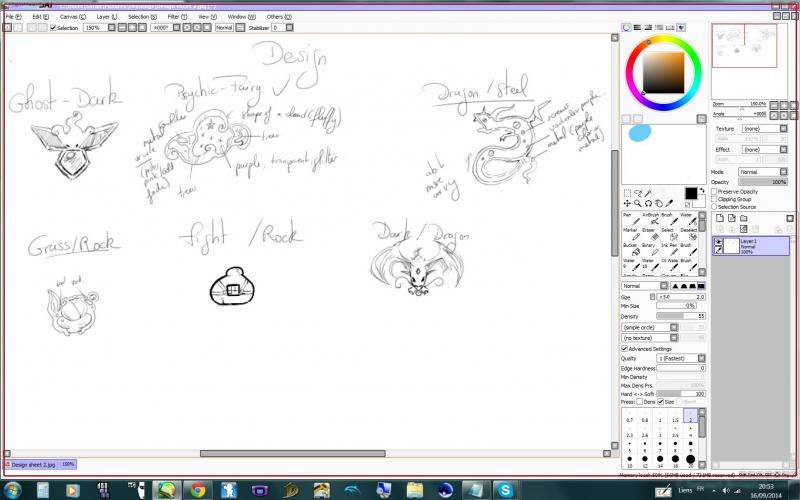Adjust the brush Density slider

point(681,317)
